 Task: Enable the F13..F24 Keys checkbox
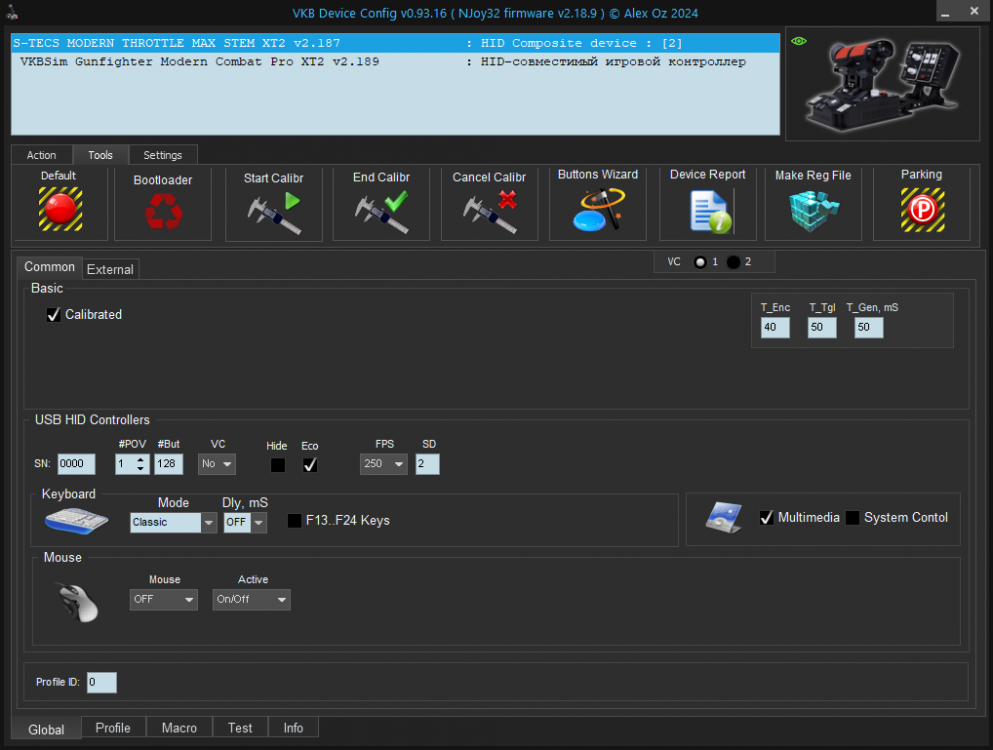pyautogui.click(x=295, y=521)
